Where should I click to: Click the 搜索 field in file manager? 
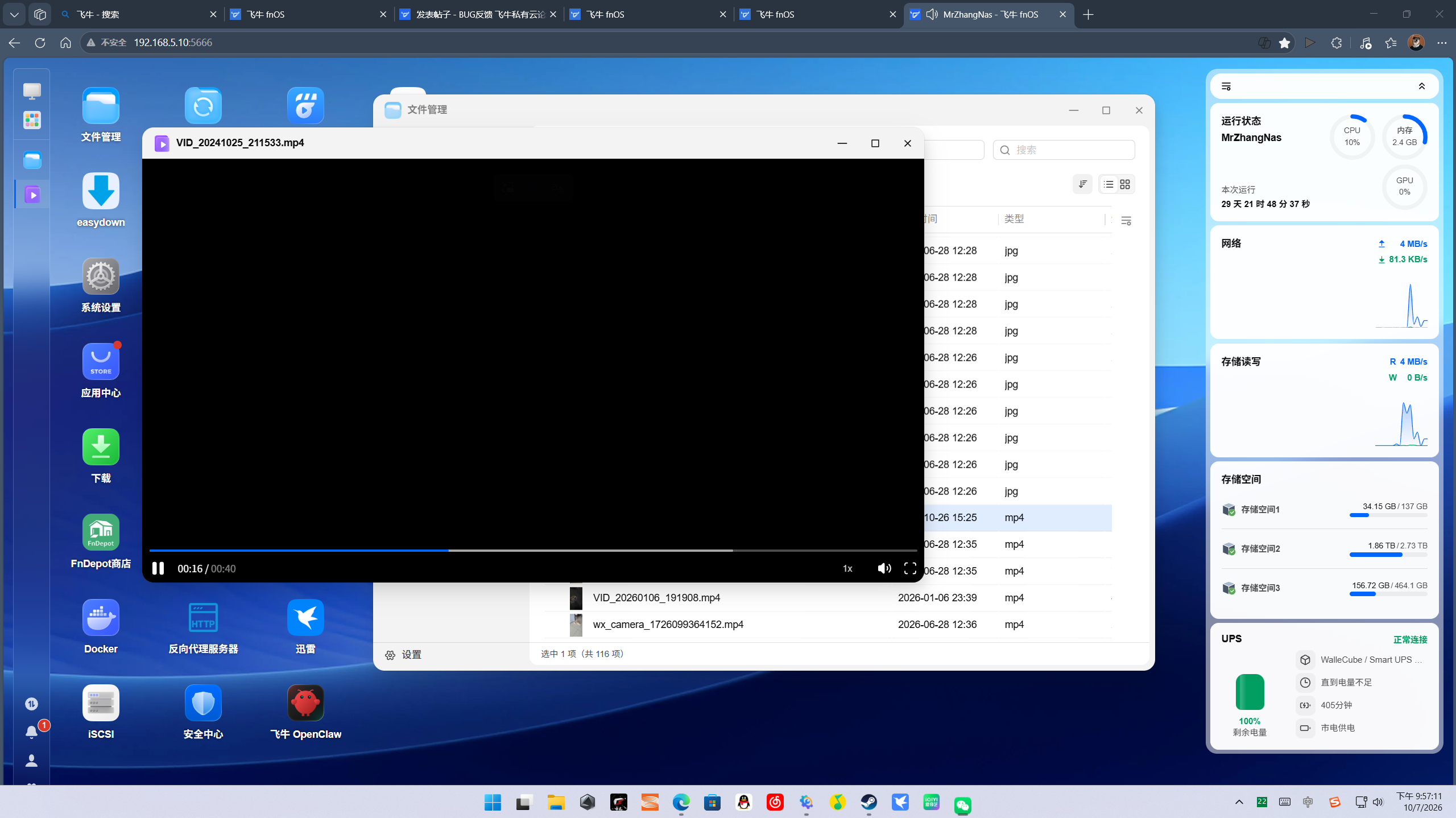click(x=1064, y=150)
